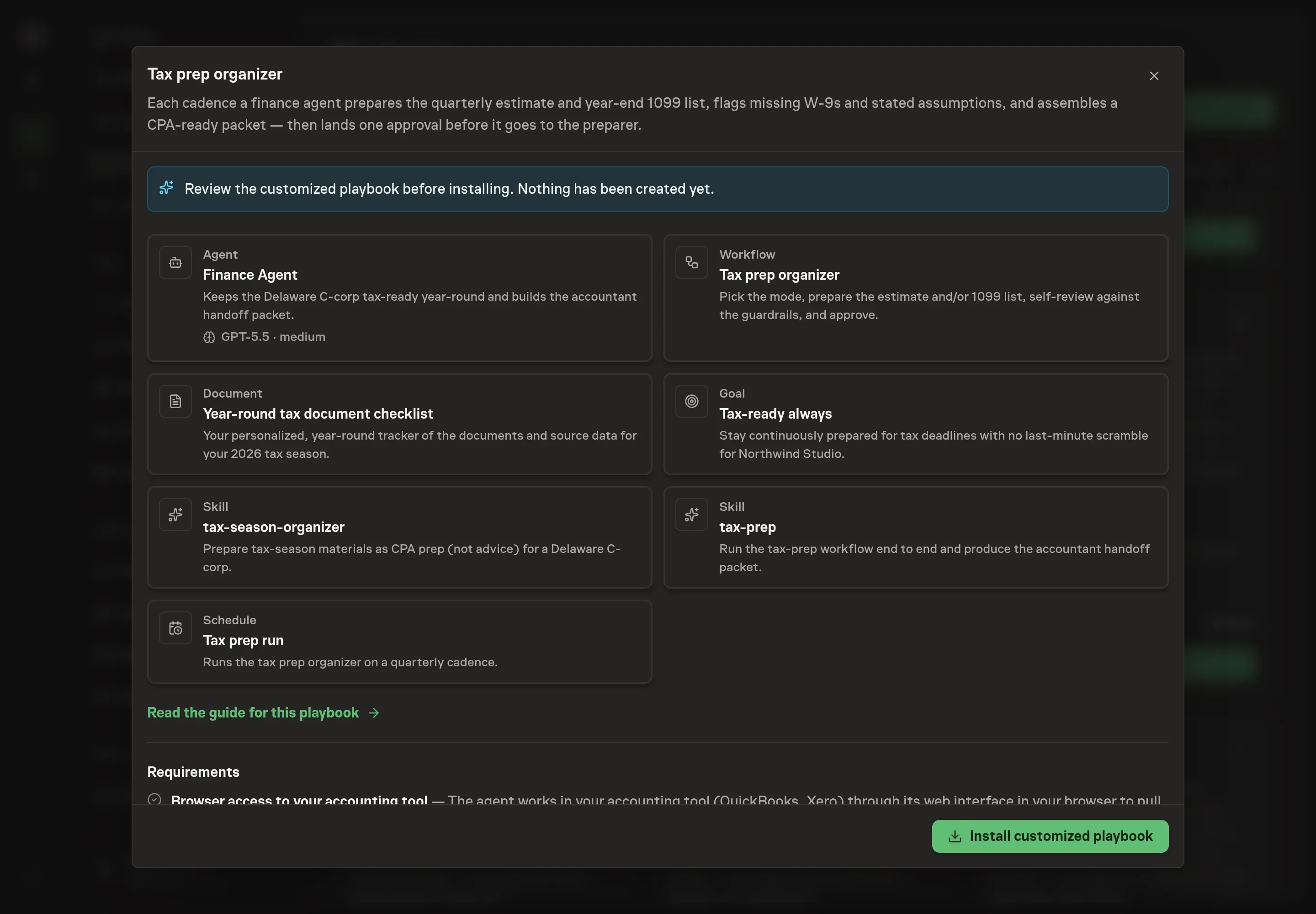Click the Goal type label
This screenshot has width=1316, height=914.
pos(732,393)
